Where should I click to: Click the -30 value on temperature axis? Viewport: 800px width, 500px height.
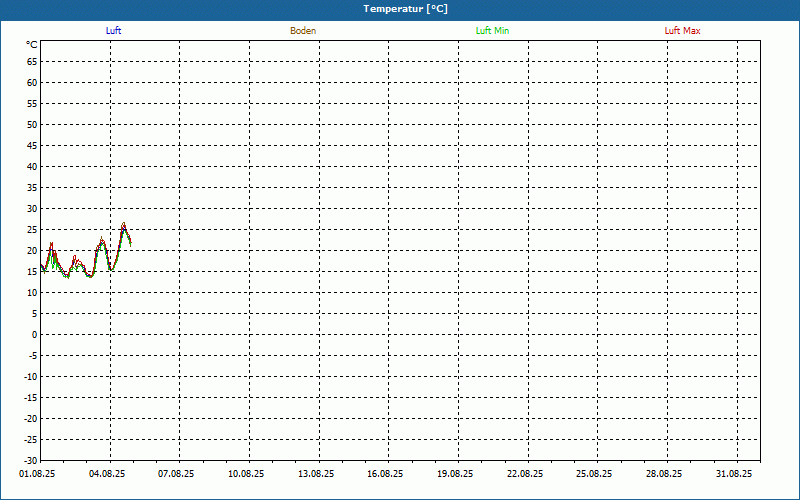click(x=31, y=461)
